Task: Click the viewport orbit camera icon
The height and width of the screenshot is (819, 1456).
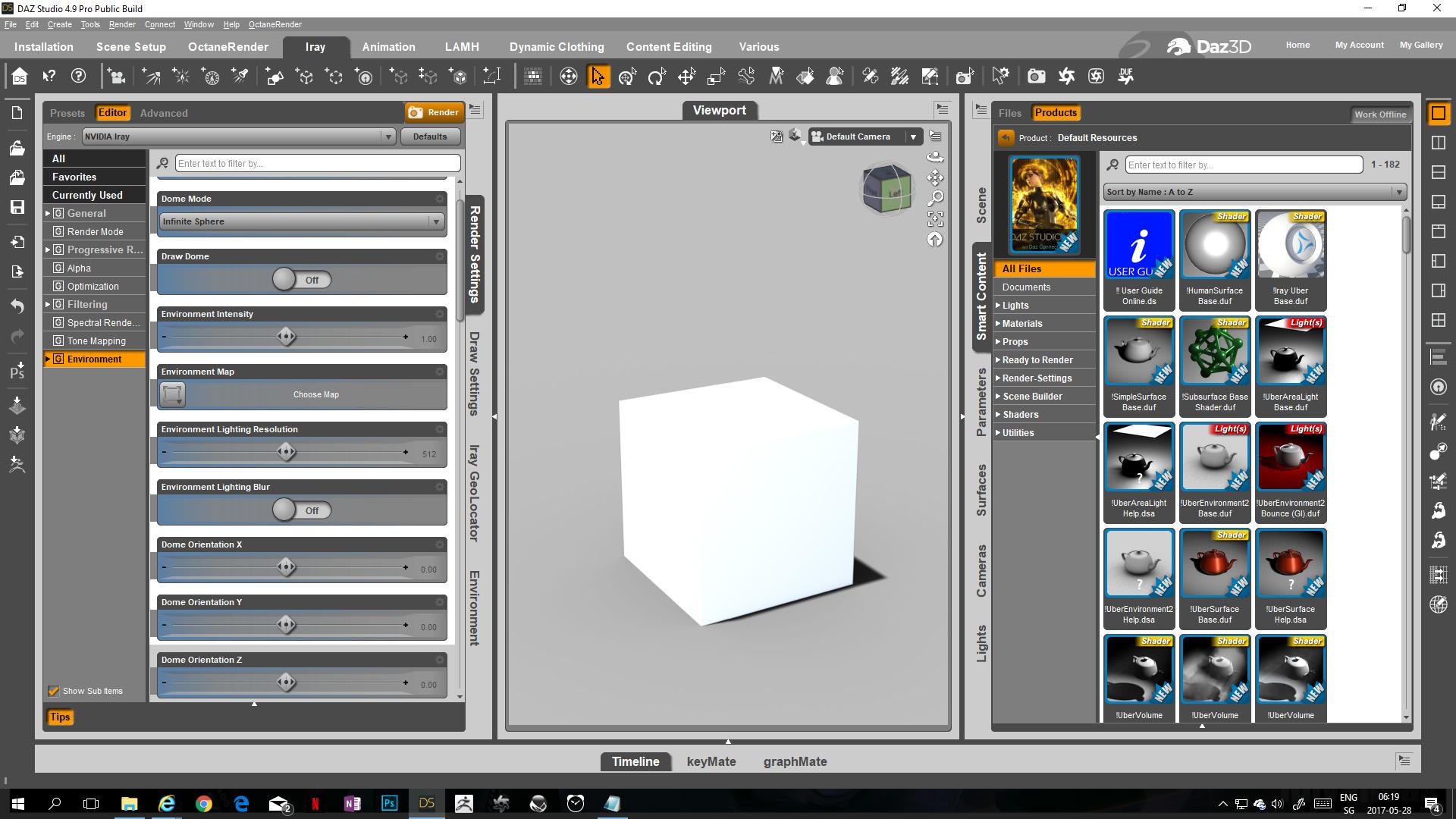Action: [x=935, y=157]
